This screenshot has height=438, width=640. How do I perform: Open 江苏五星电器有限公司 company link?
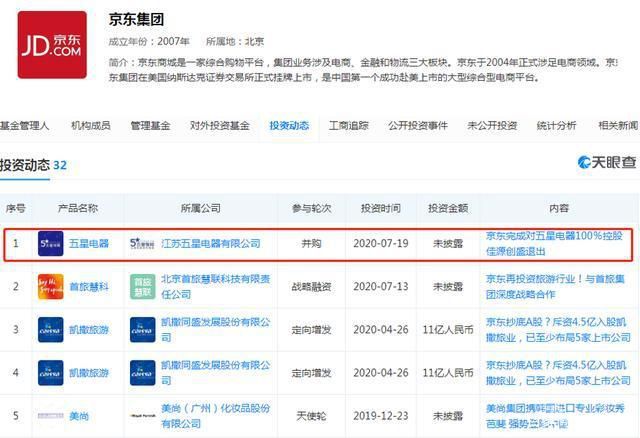click(x=211, y=244)
